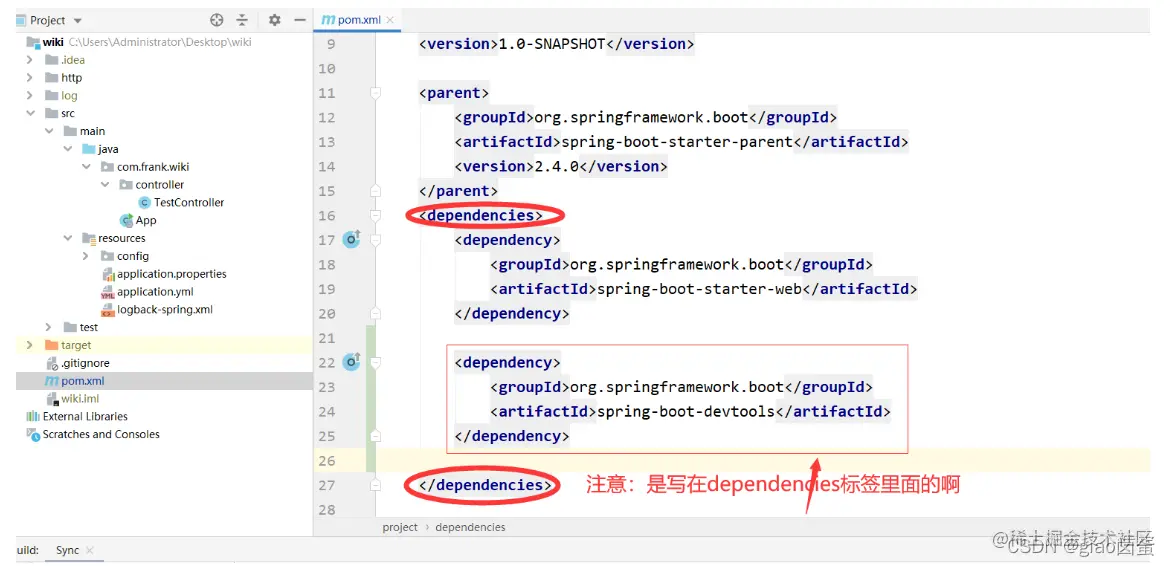Screen dimensions: 1170x566
Task: Open External Libraries node
Action: point(85,416)
